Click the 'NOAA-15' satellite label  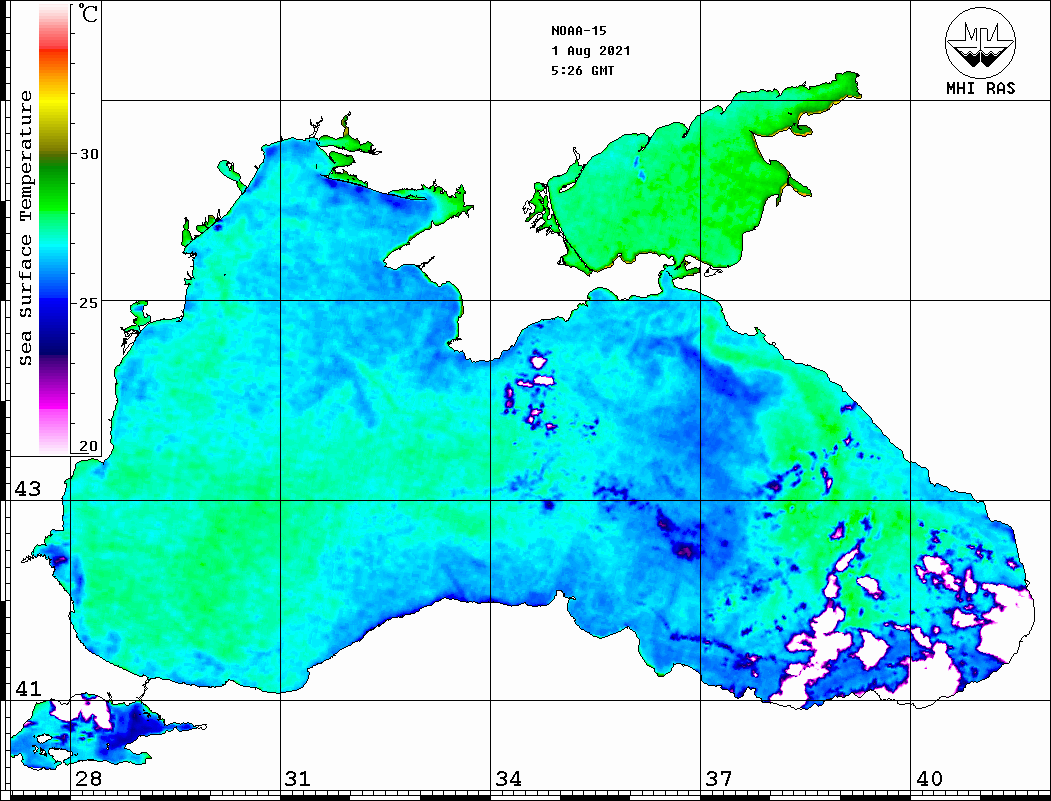[578, 31]
